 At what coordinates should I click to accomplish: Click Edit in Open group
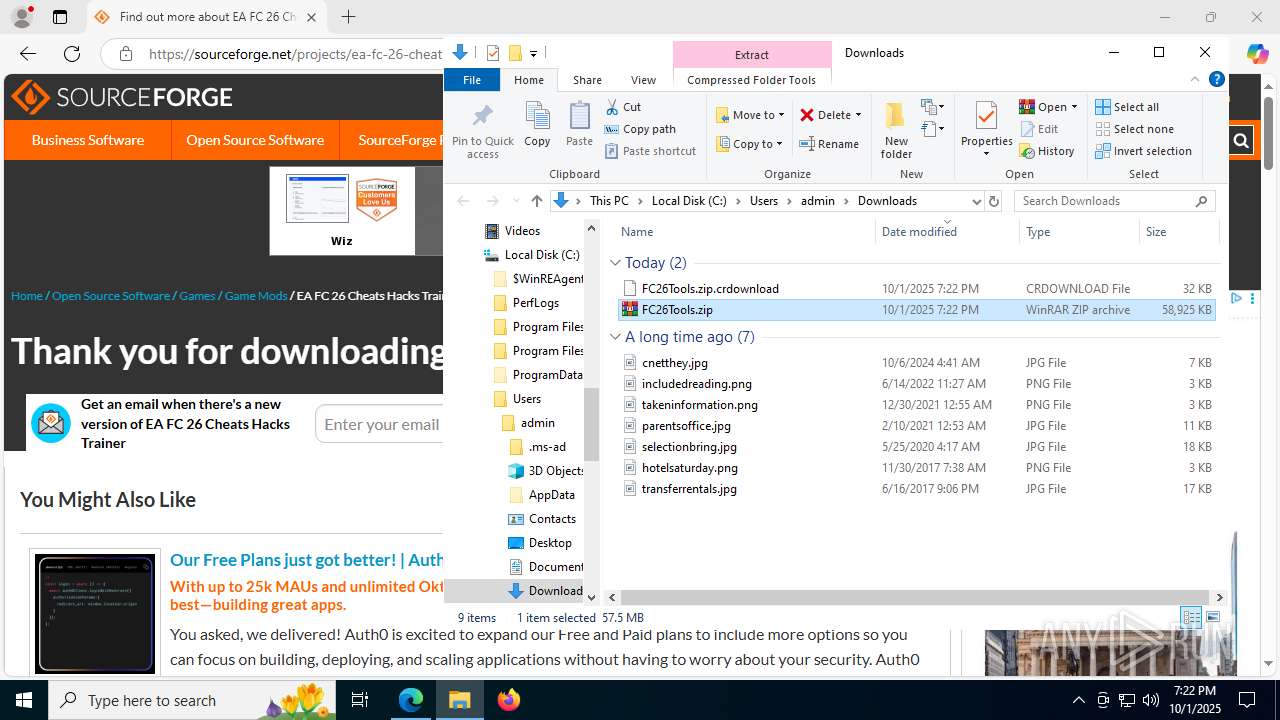1039,129
